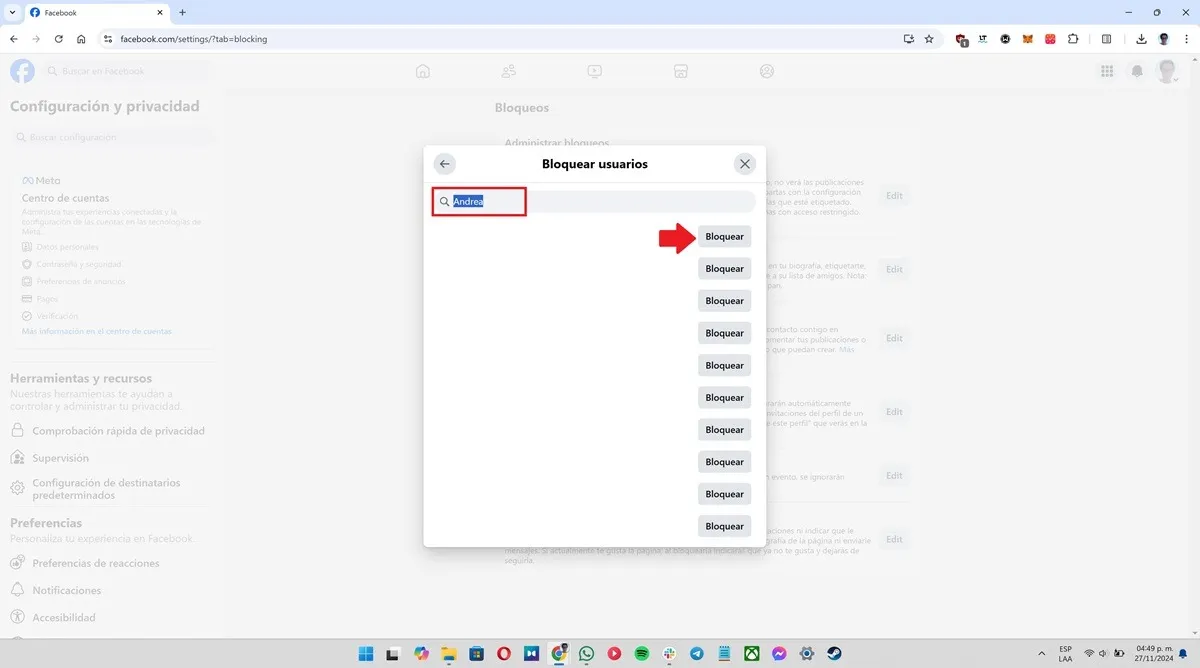This screenshot has height=668, width=1200.
Task: Toggle the Chrome side panel
Action: (1106, 39)
